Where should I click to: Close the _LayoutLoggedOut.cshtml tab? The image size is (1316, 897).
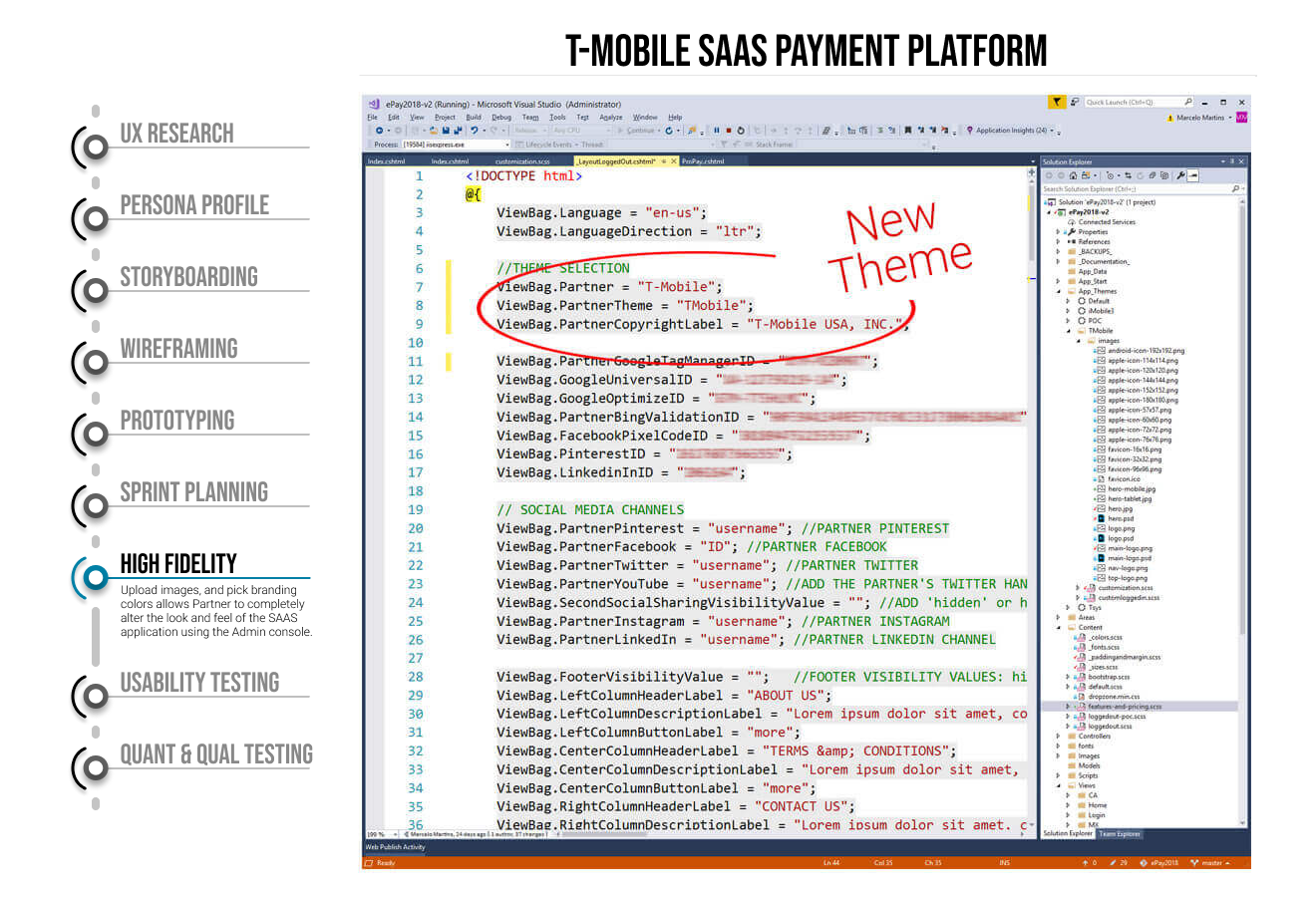[x=674, y=160]
